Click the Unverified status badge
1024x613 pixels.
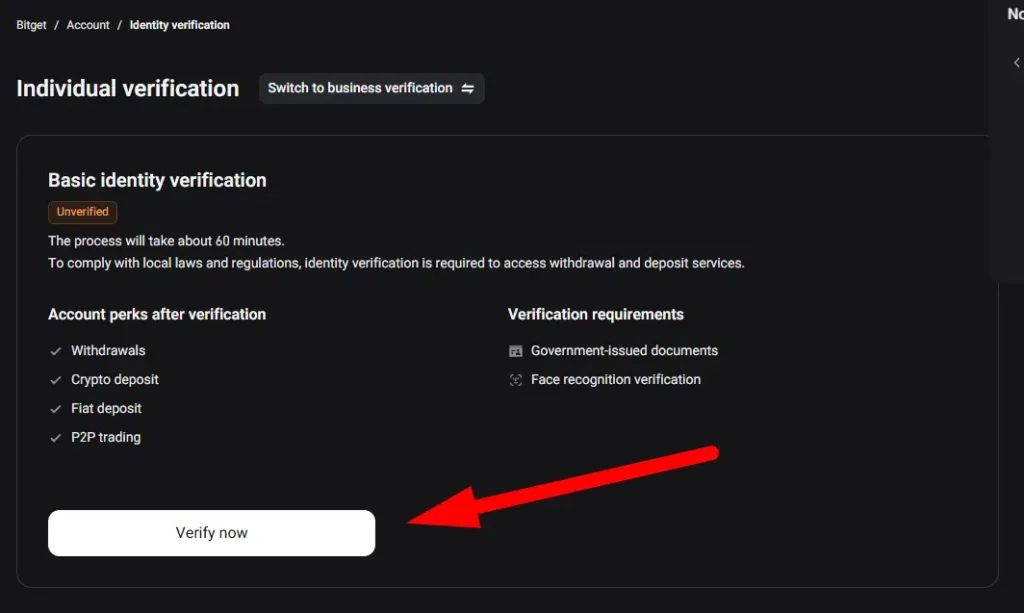83,212
